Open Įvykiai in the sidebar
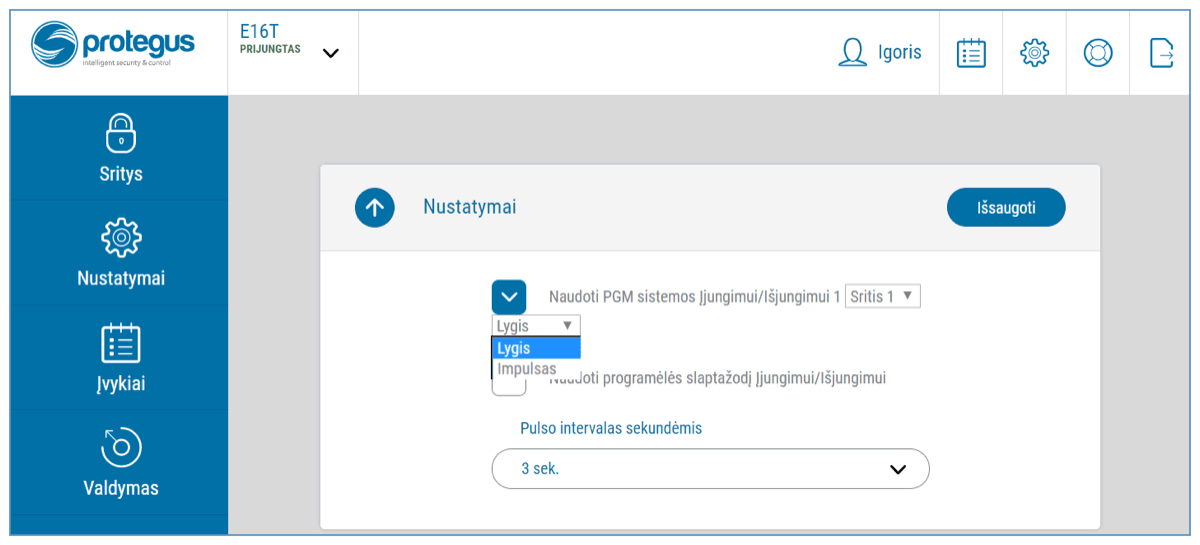The height and width of the screenshot is (545, 1200). click(x=120, y=358)
